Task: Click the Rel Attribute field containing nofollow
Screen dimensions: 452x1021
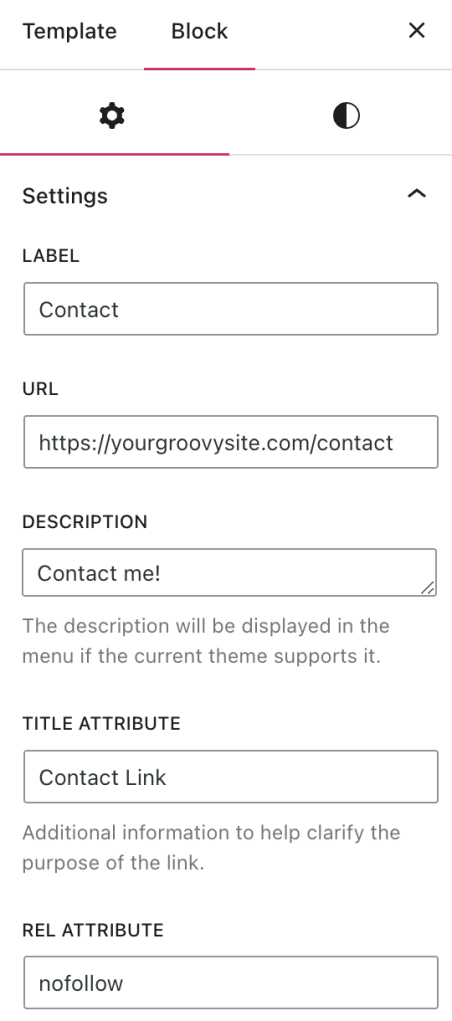Action: click(231, 983)
